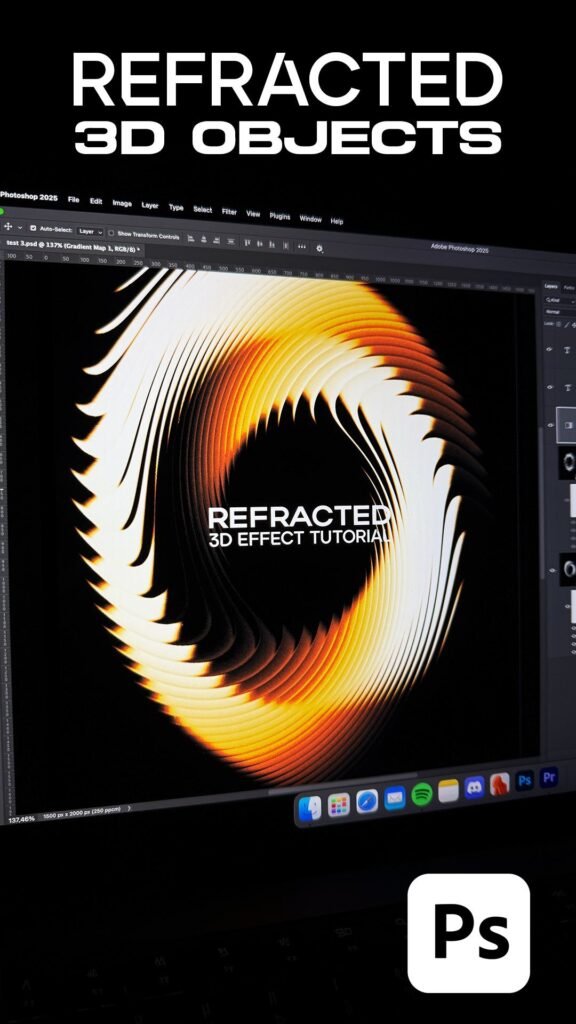The height and width of the screenshot is (1024, 576).
Task: Open Spotify from the Dock
Action: [x=422, y=795]
